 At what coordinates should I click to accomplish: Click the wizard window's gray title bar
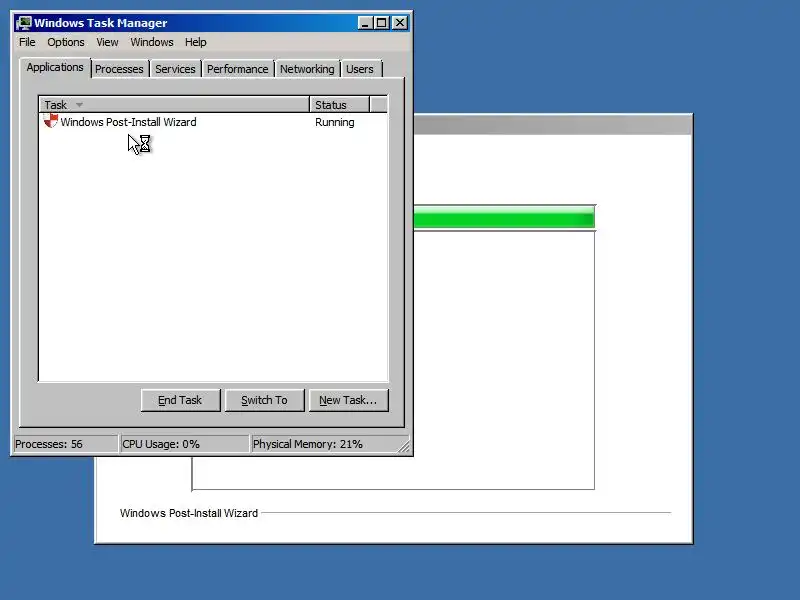tap(553, 125)
